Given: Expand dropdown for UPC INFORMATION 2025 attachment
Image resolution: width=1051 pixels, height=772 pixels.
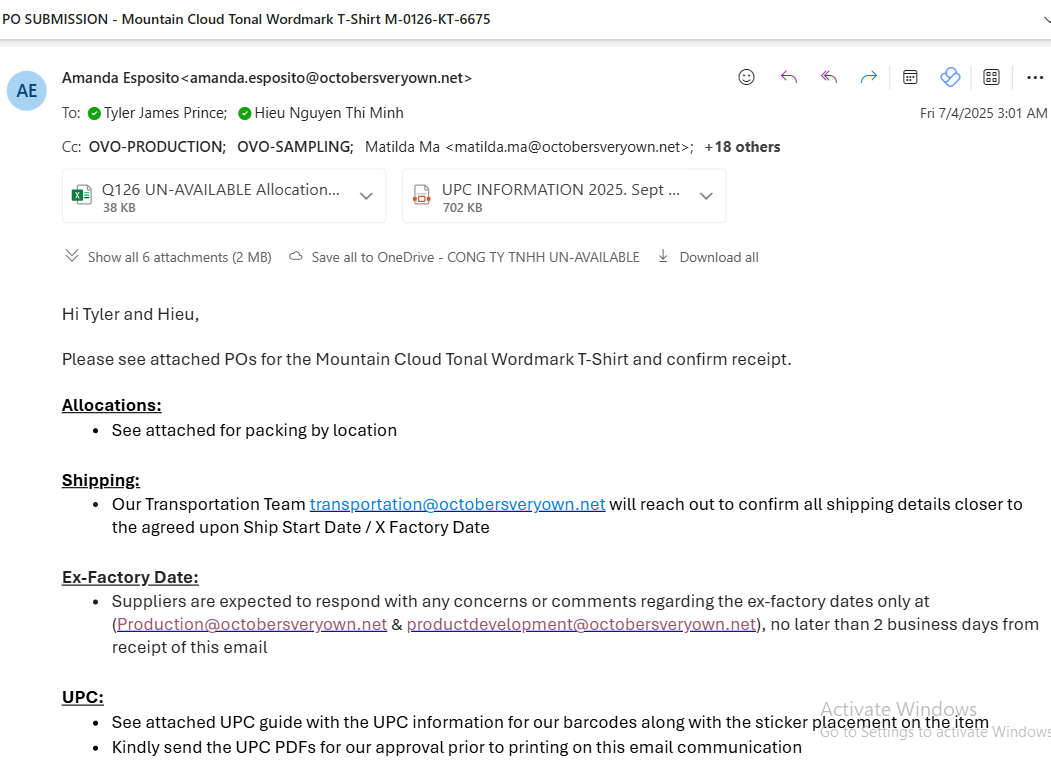Looking at the screenshot, I should coord(706,196).
